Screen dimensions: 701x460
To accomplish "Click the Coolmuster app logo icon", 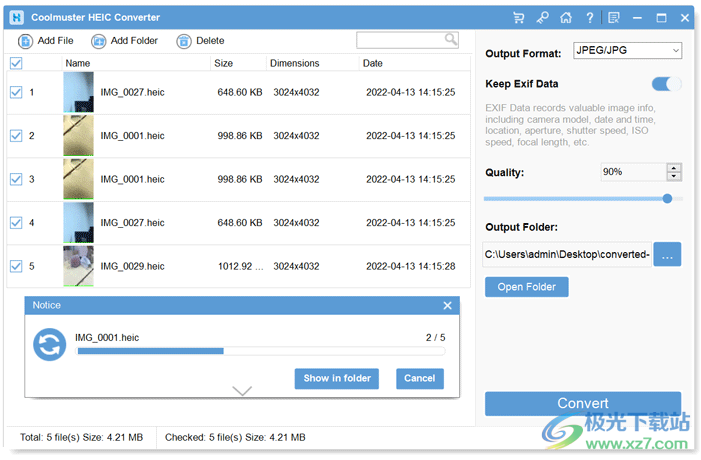I will 17,17.
